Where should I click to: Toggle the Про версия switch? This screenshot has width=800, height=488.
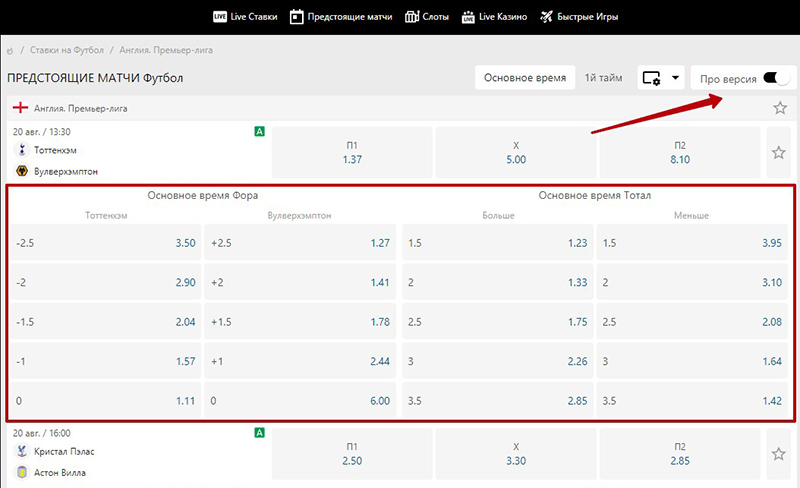pyautogui.click(x=776, y=78)
